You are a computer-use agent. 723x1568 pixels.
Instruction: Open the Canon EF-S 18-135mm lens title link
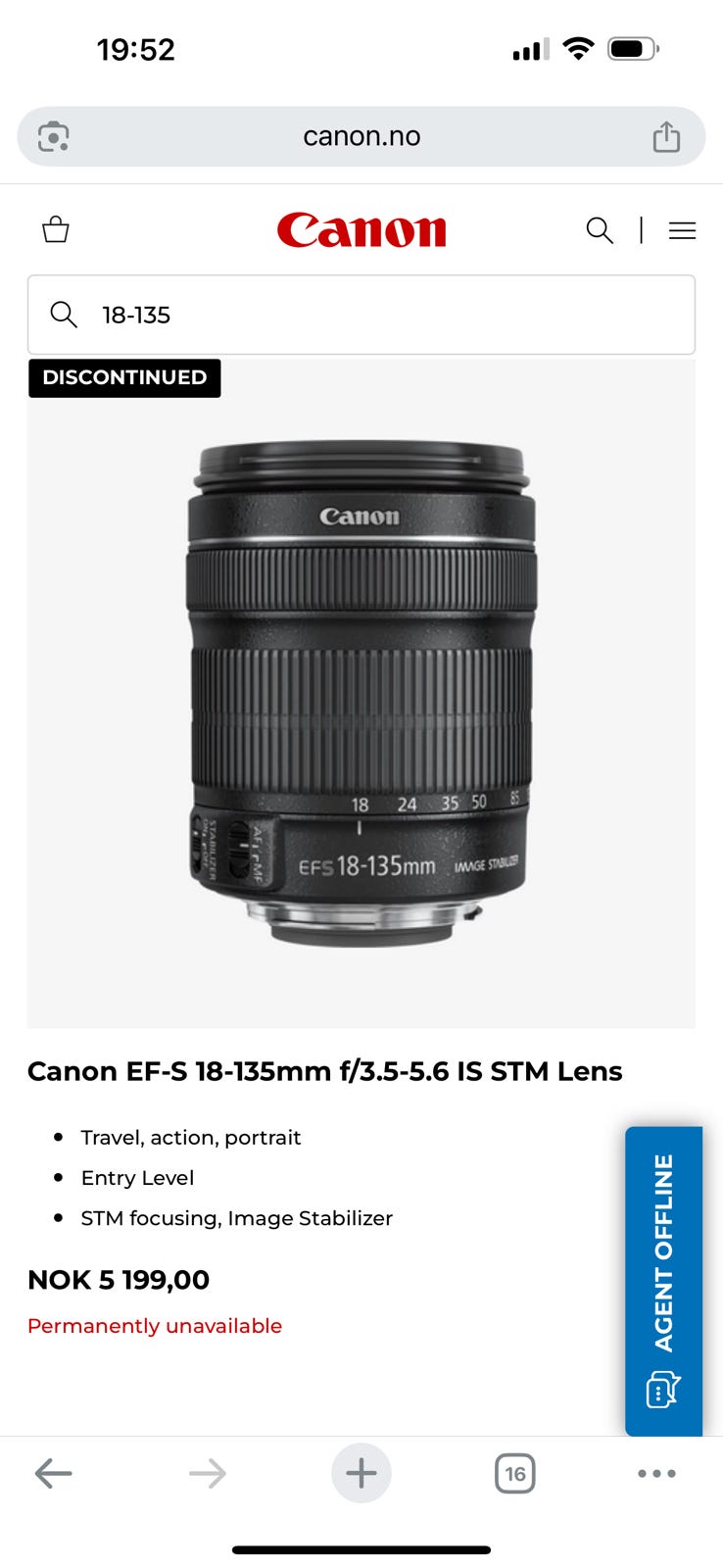[325, 1071]
